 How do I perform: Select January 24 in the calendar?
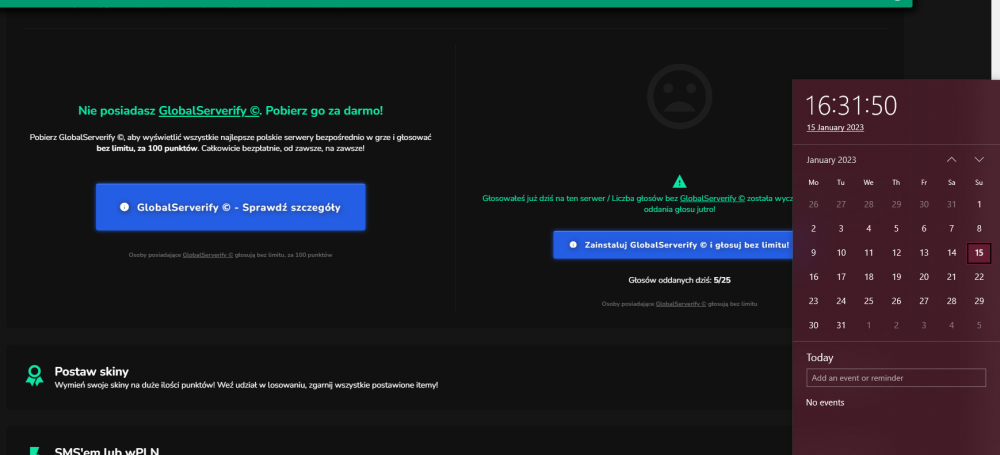pos(841,301)
